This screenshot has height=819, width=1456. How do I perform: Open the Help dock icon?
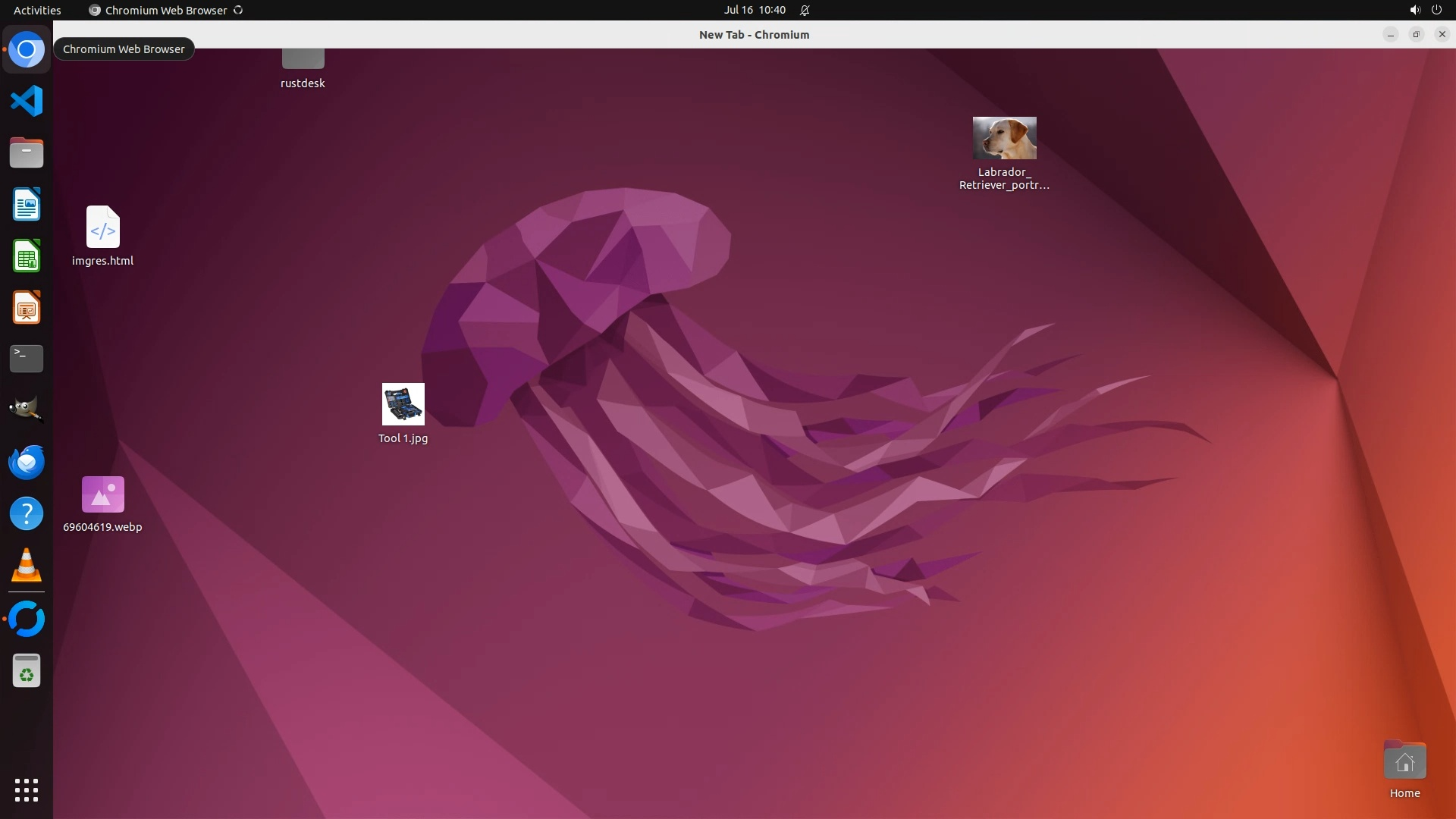(x=27, y=513)
